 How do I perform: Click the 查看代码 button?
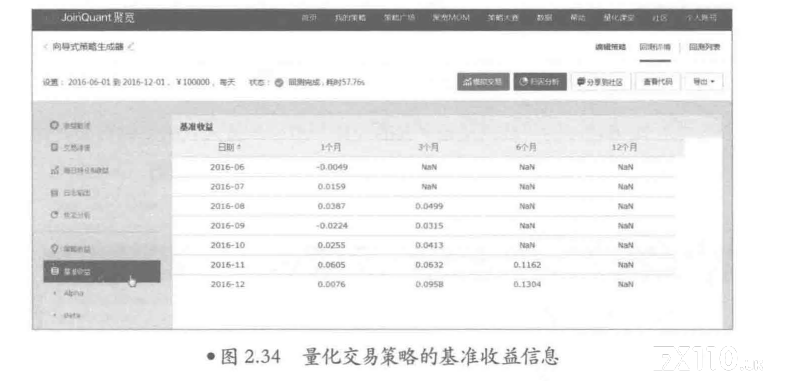[658, 82]
